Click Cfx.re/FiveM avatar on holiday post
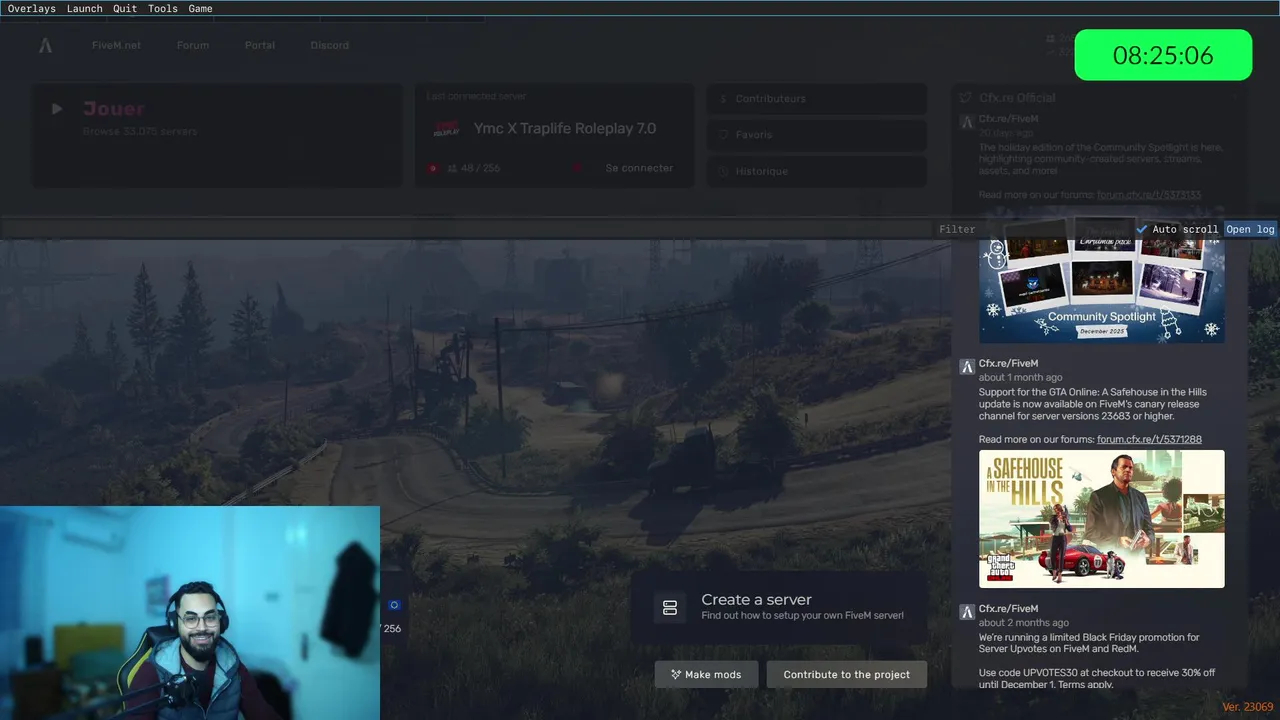1280x720 pixels. point(967,122)
